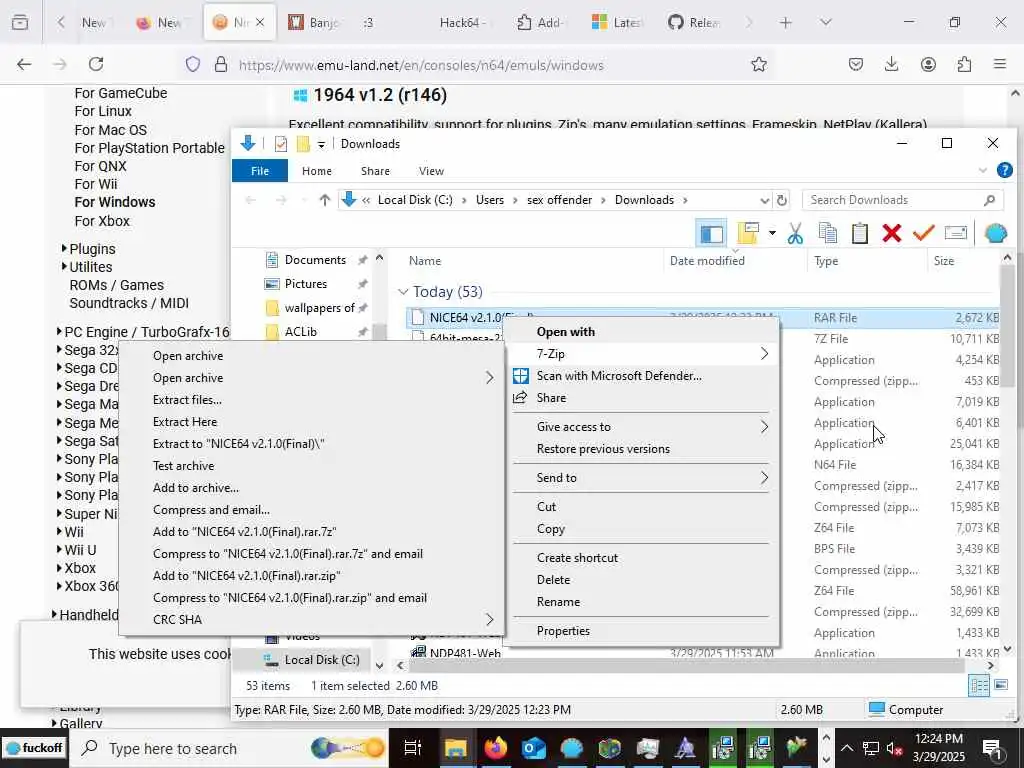Sort files by Date modified column
This screenshot has width=1024, height=768.
click(707, 261)
